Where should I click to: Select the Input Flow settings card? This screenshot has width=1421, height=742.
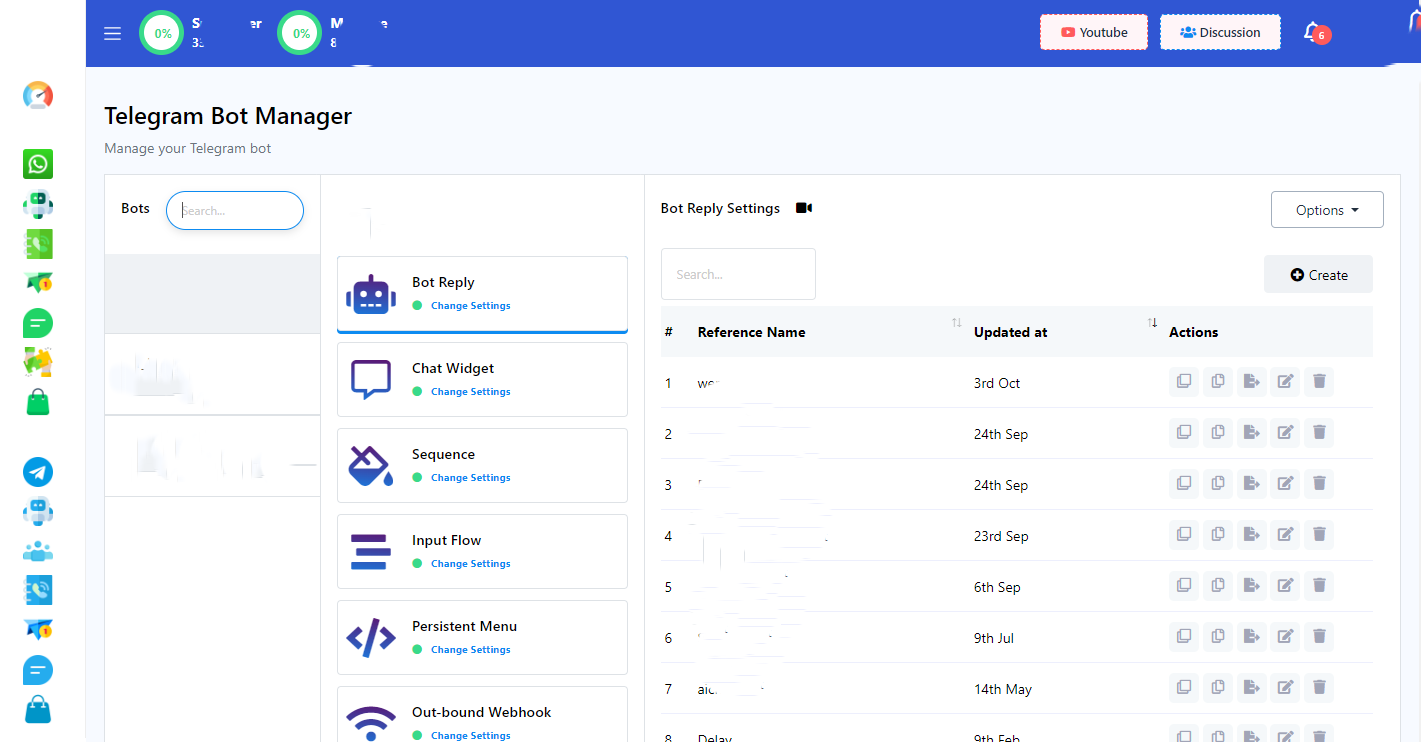pyautogui.click(x=482, y=551)
